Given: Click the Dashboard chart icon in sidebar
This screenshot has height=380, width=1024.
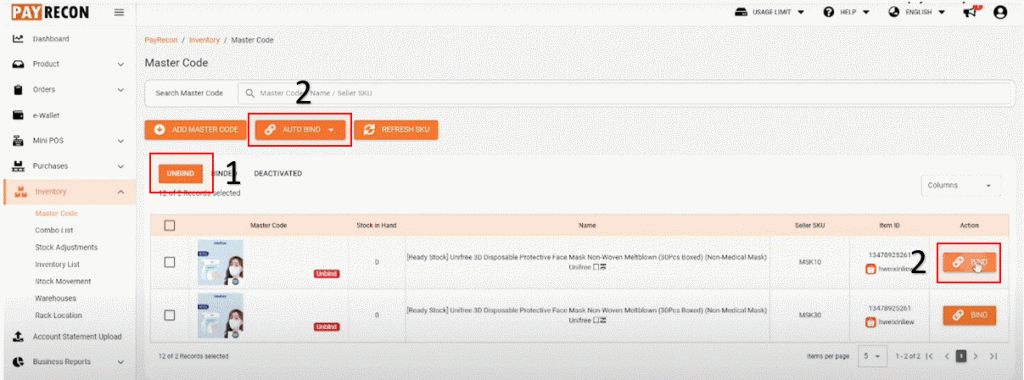Looking at the screenshot, I should 19,39.
